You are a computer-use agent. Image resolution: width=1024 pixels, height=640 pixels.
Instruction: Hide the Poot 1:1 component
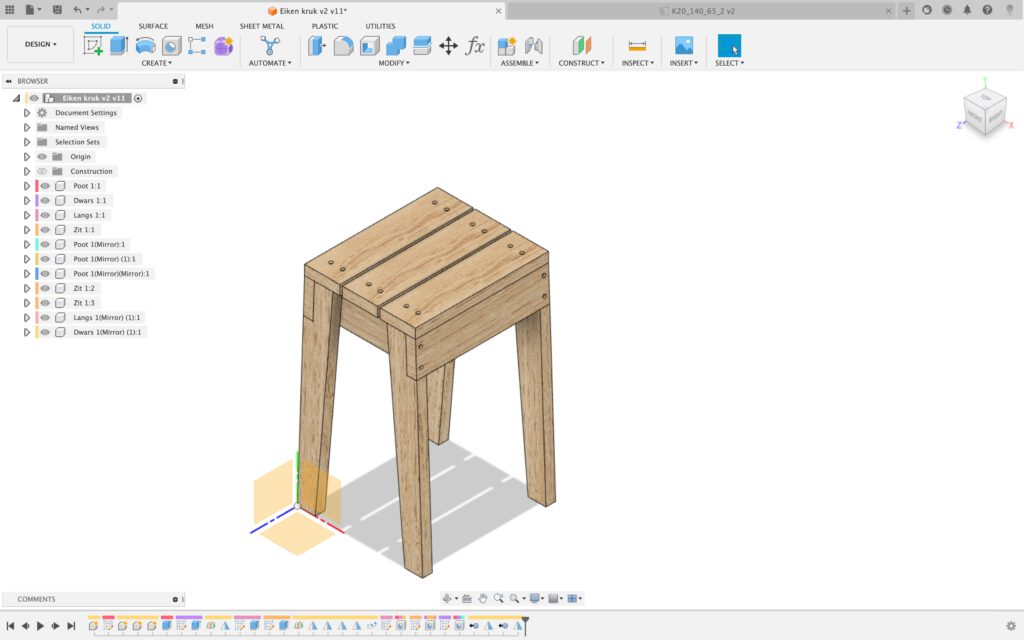click(45, 186)
